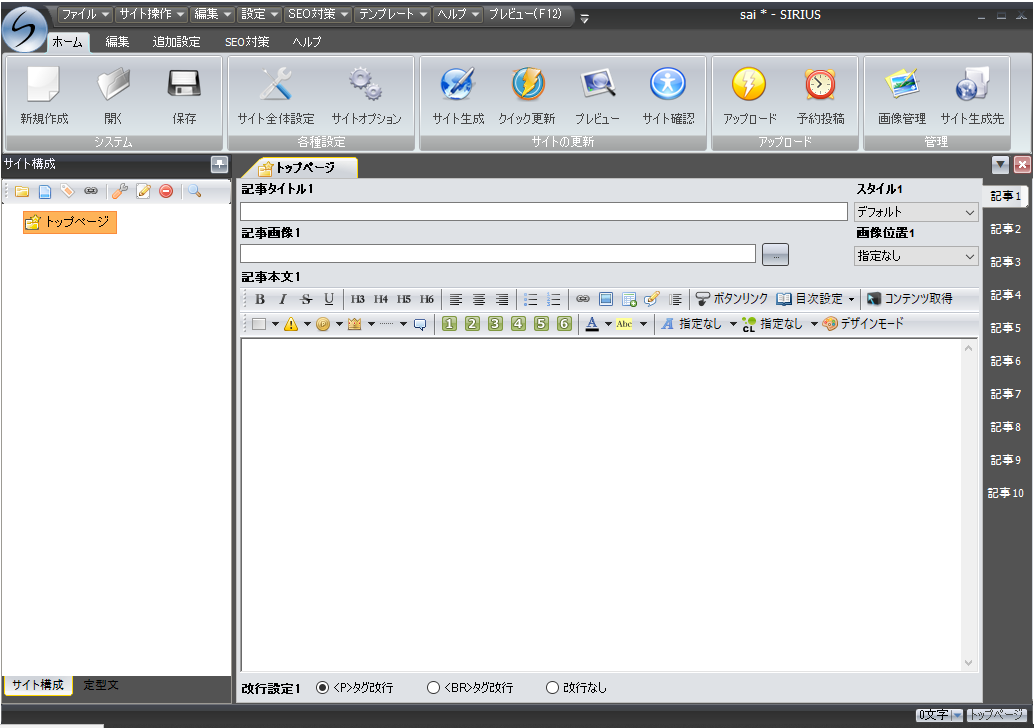Image resolution: width=1034 pixels, height=728 pixels.
Task: Insert H3 heading tag
Action: pos(357,299)
